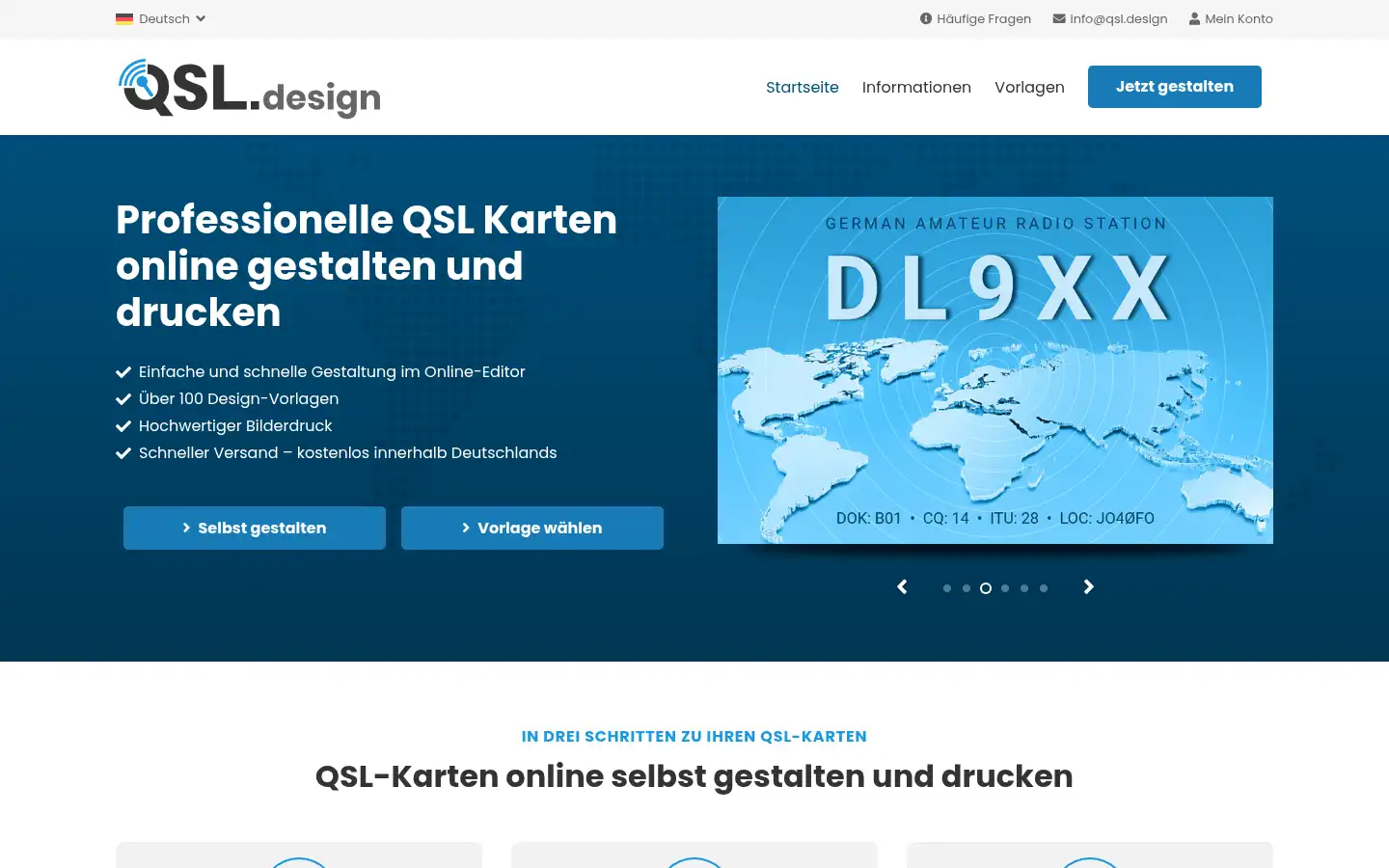Click the checkmark beside Hochwertiger Bilderdruck
The height and width of the screenshot is (868, 1389).
[x=123, y=426]
